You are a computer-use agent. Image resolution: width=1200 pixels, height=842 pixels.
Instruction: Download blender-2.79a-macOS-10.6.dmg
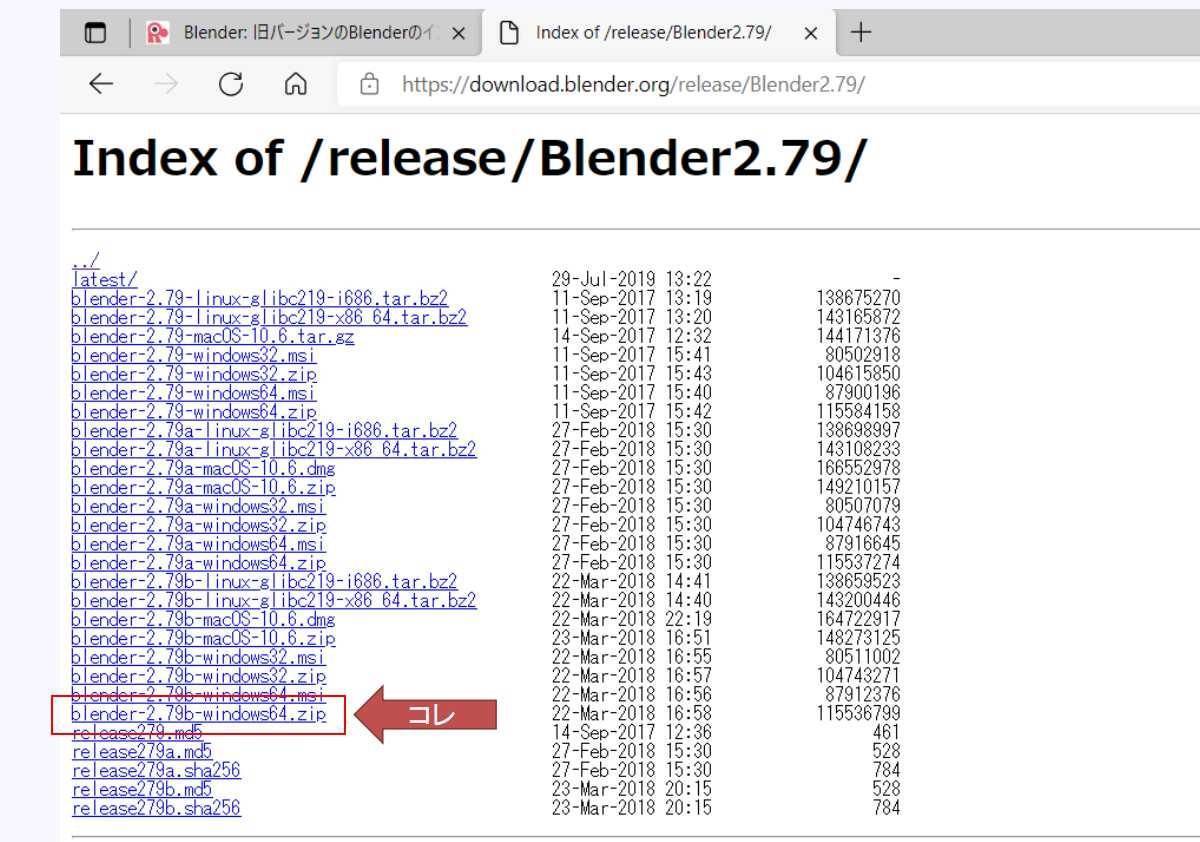[203, 468]
